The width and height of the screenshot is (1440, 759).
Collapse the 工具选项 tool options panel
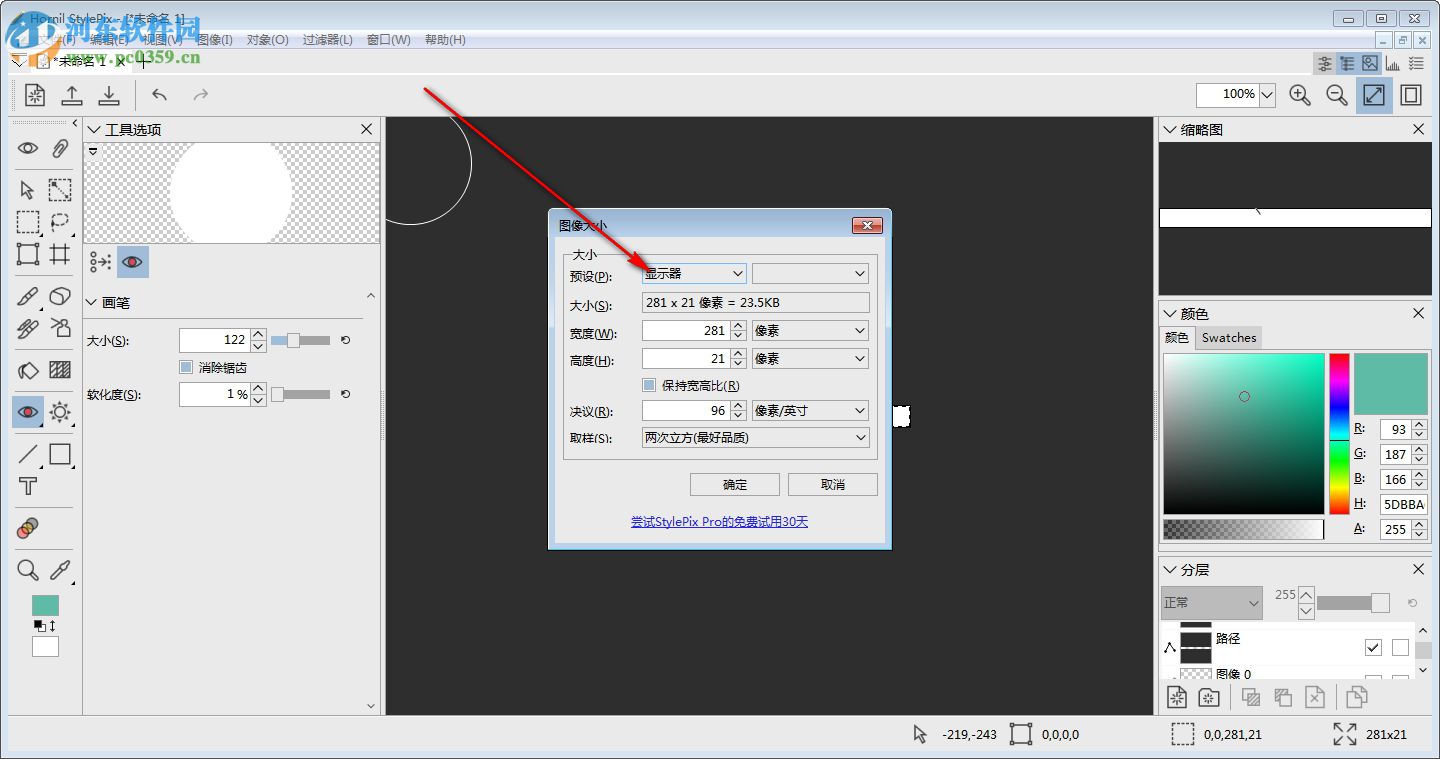pos(93,130)
